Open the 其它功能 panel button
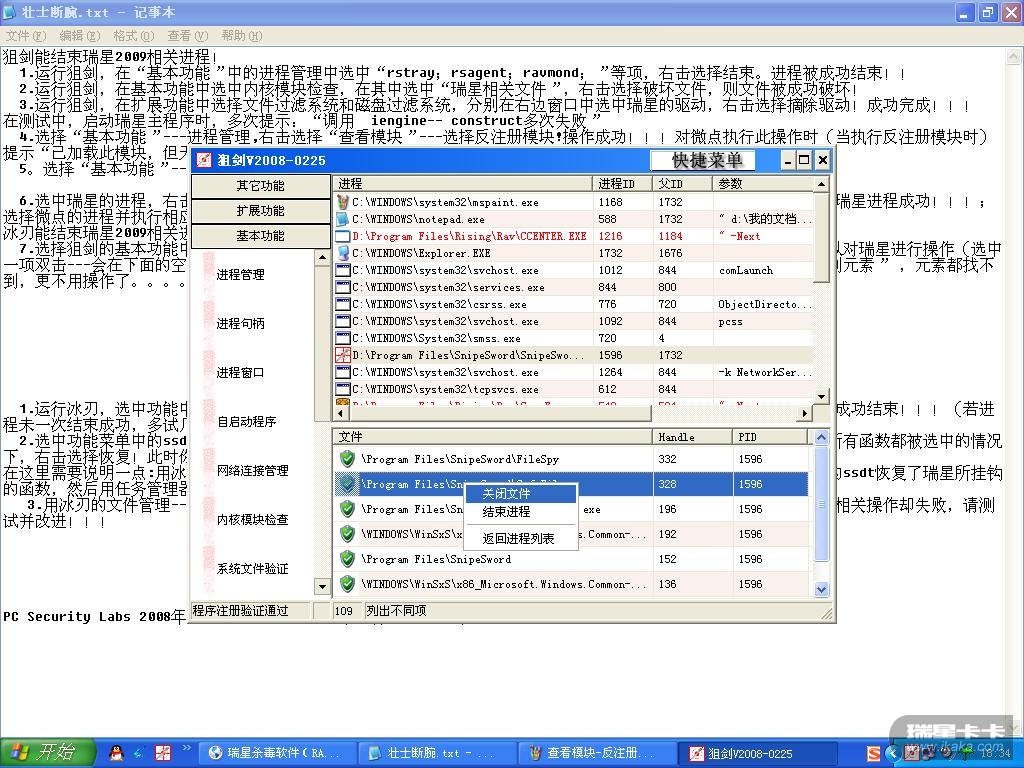 261,186
